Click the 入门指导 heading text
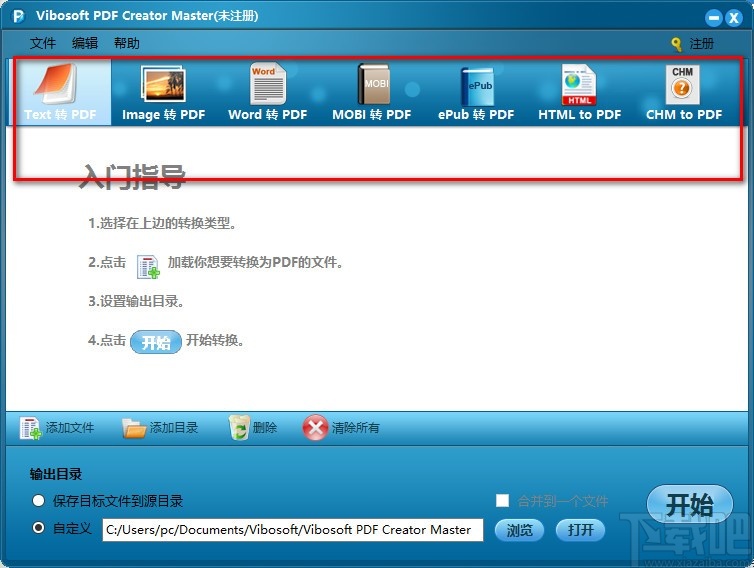 coord(132,177)
